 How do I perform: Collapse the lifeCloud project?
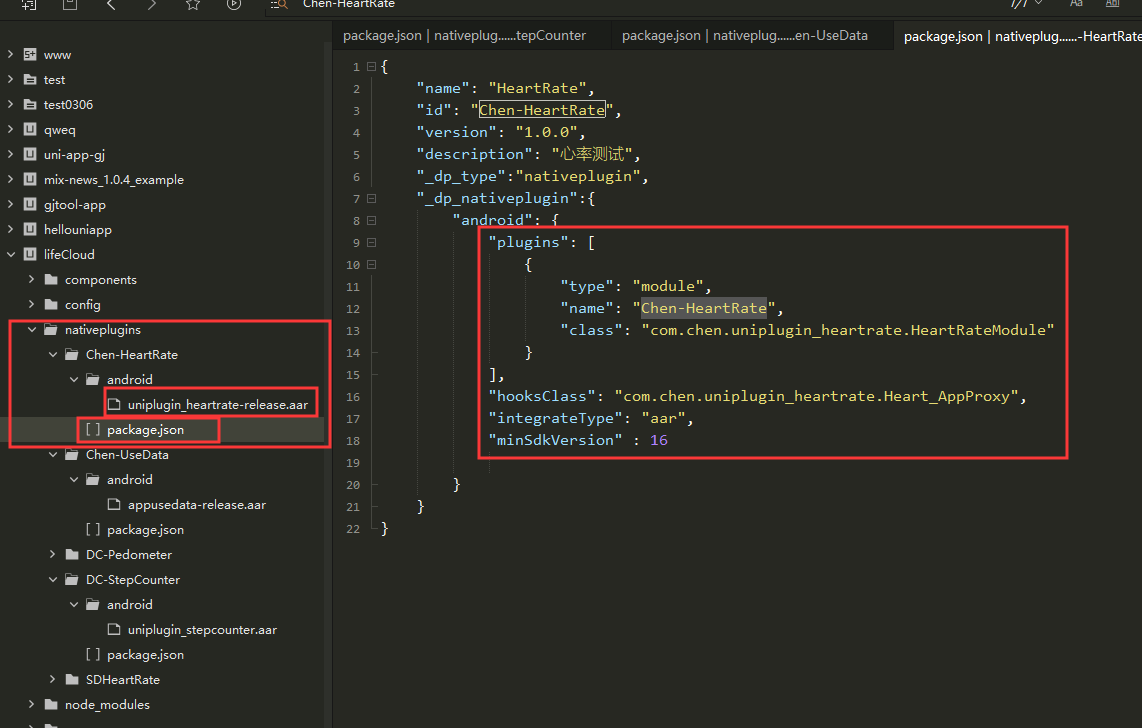coord(10,254)
